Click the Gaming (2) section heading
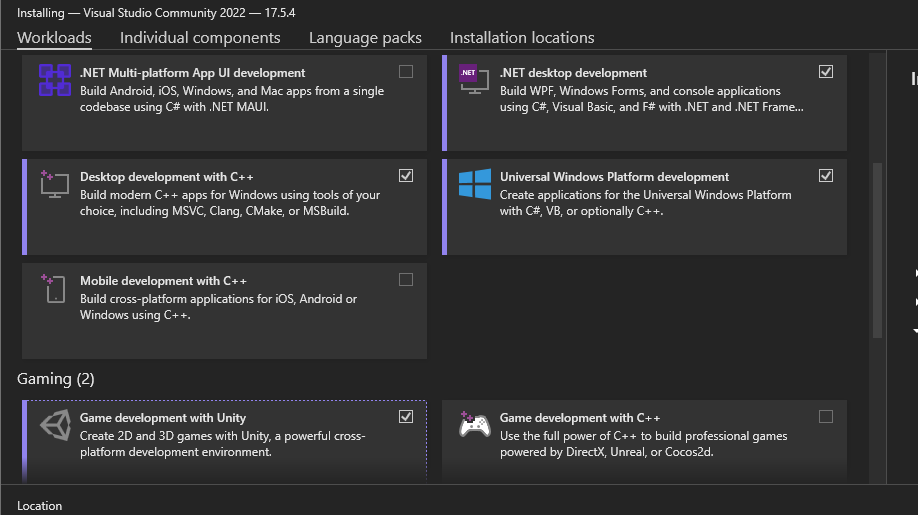 pos(56,379)
